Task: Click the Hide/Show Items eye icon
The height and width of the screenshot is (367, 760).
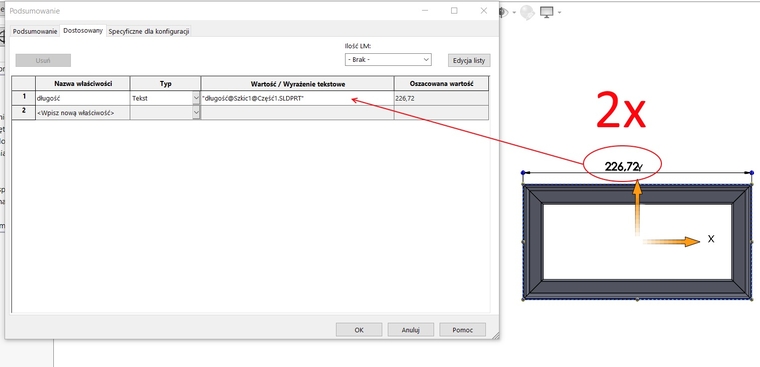Action: pyautogui.click(x=505, y=12)
